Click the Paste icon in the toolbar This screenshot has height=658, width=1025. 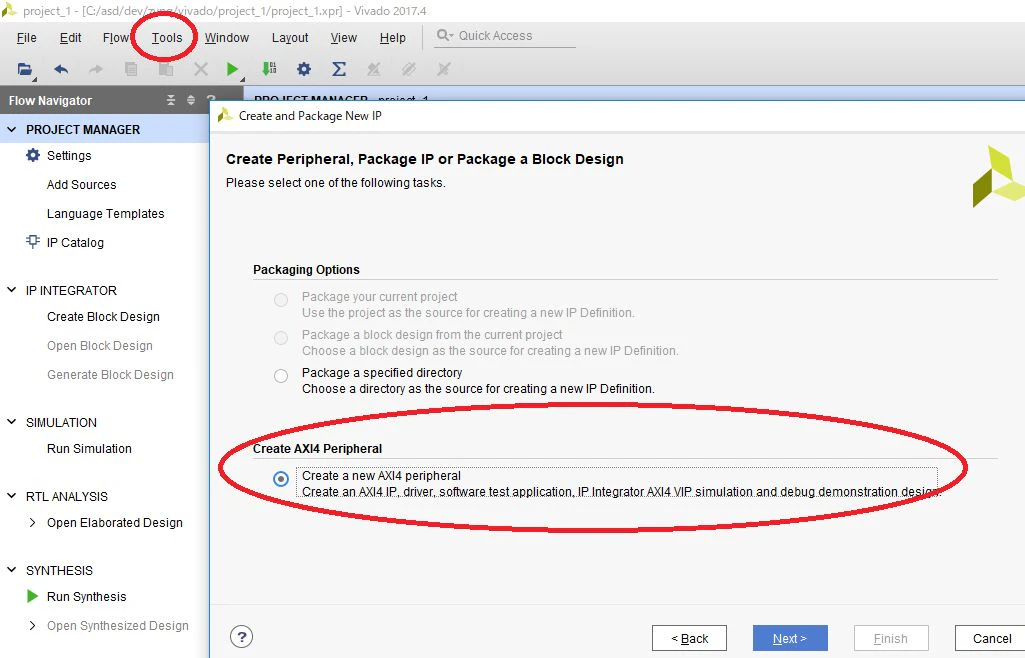point(166,69)
